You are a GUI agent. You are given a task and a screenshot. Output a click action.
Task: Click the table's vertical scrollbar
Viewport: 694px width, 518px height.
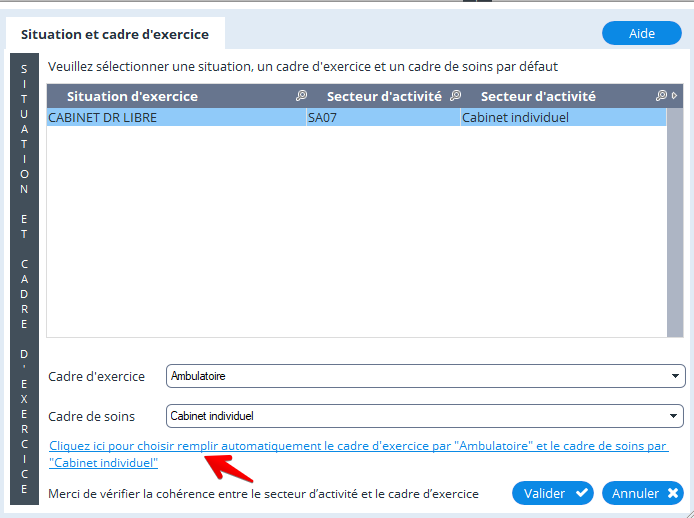[x=675, y=223]
